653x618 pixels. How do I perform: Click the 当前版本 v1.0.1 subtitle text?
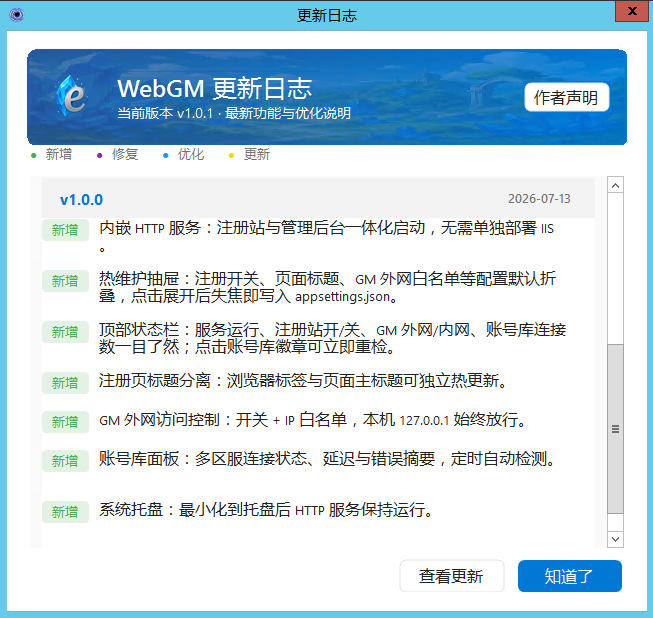[x=234, y=113]
